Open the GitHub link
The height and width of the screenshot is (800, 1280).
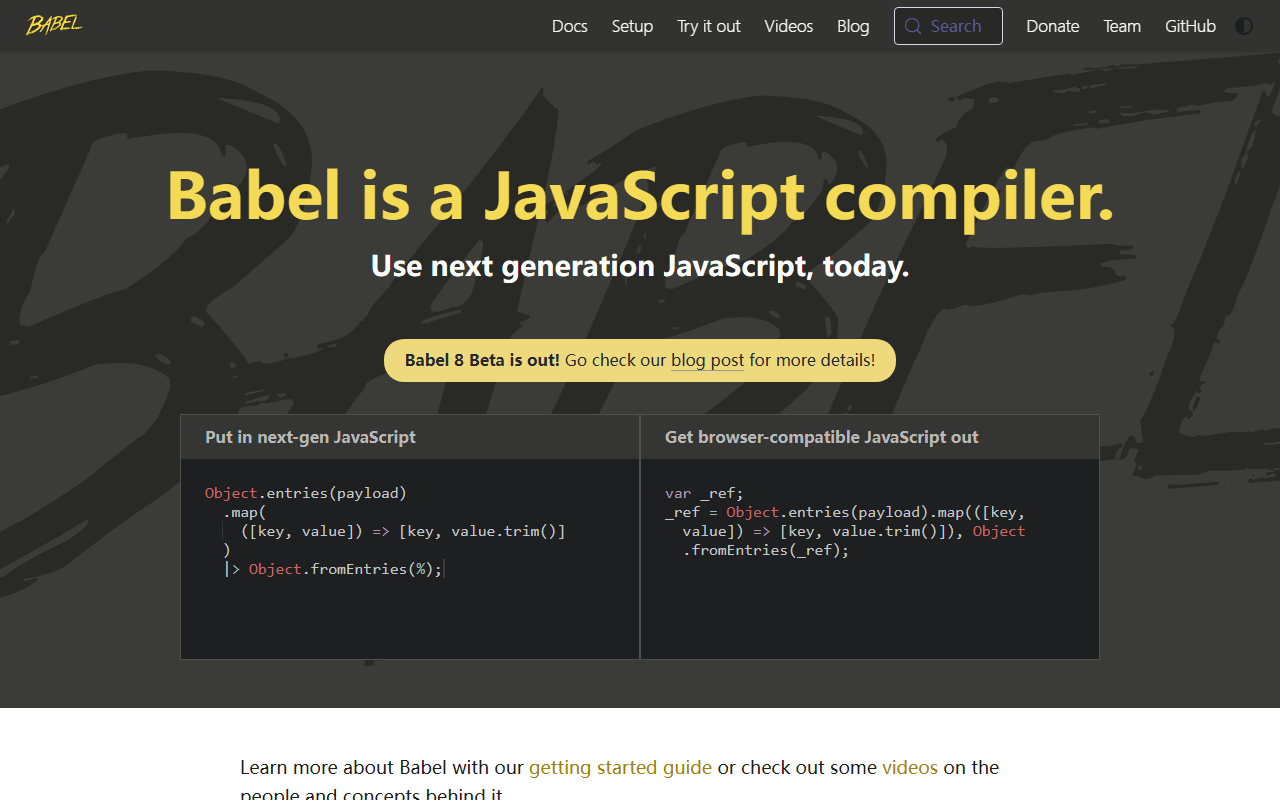pos(1190,26)
